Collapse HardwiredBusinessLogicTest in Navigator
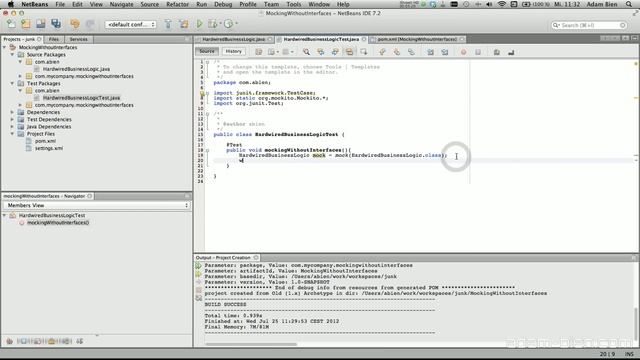 pyautogui.click(x=4, y=215)
